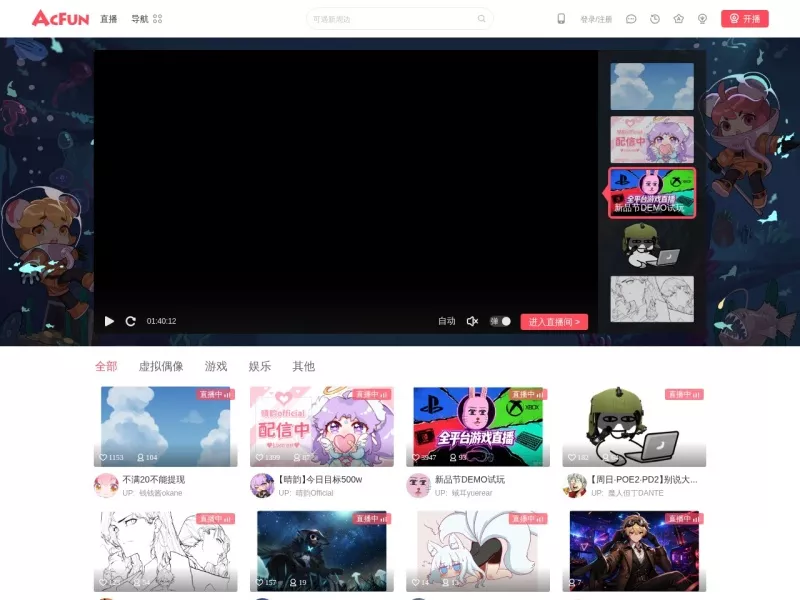
Task: Click uploader name 晴韵Official
Action: coord(314,493)
